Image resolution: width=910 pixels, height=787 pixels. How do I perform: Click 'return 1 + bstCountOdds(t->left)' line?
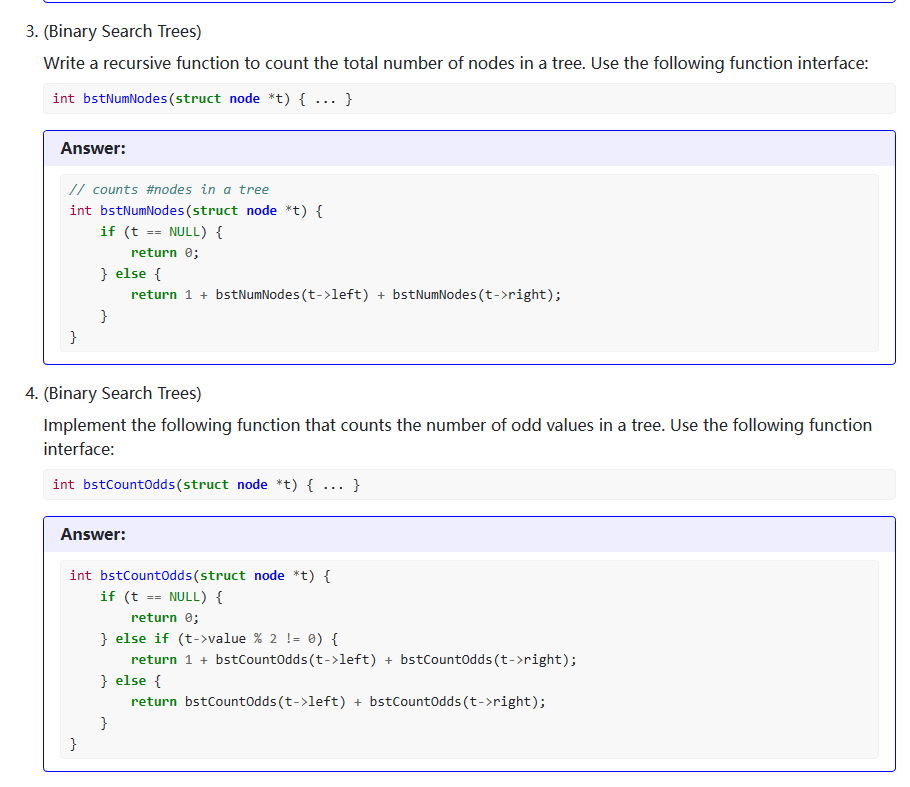tap(353, 660)
